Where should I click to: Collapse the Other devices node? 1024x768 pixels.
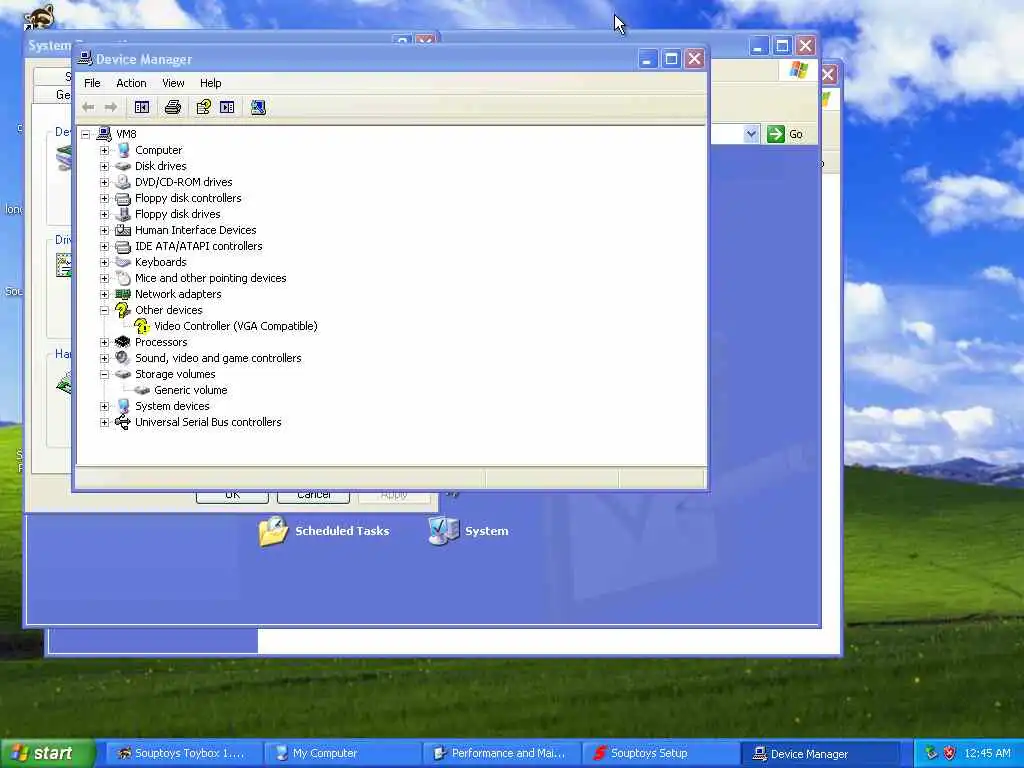(x=104, y=310)
